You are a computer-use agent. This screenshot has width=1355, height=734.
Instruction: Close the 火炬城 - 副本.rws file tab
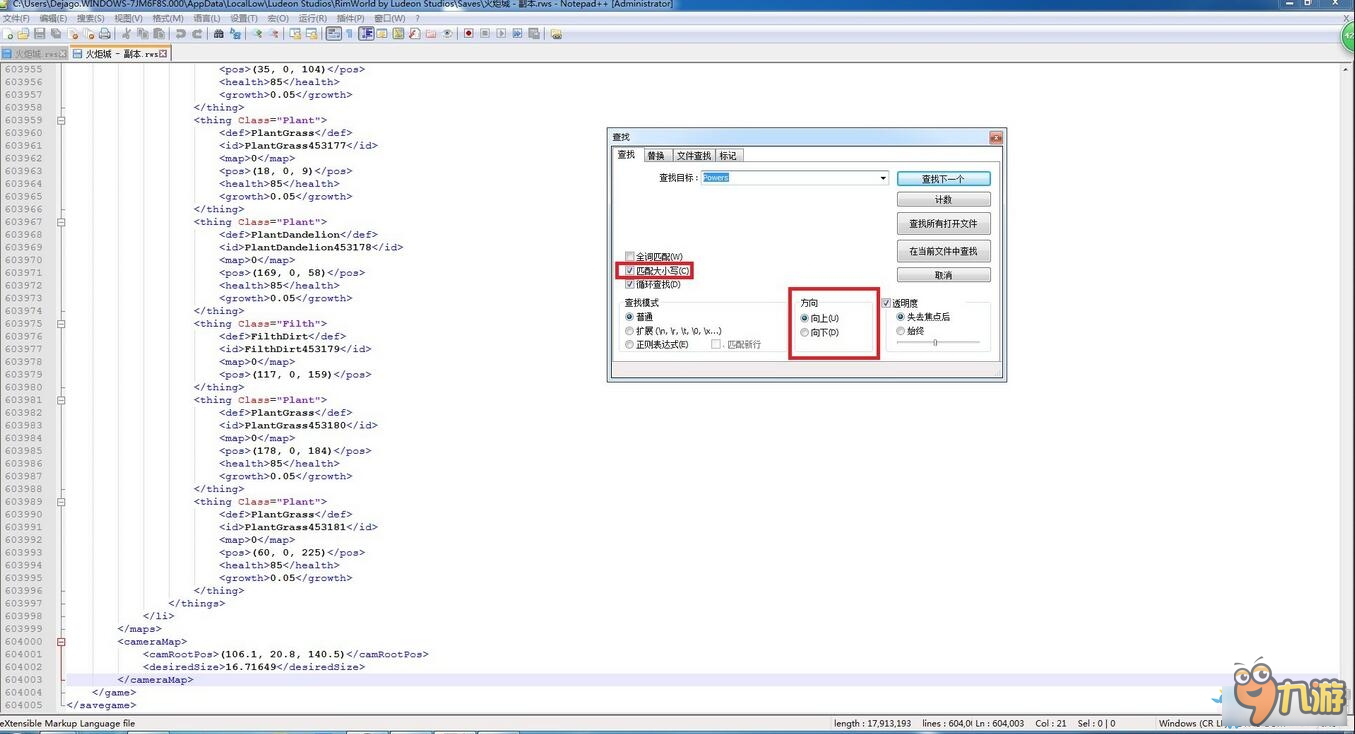164,54
